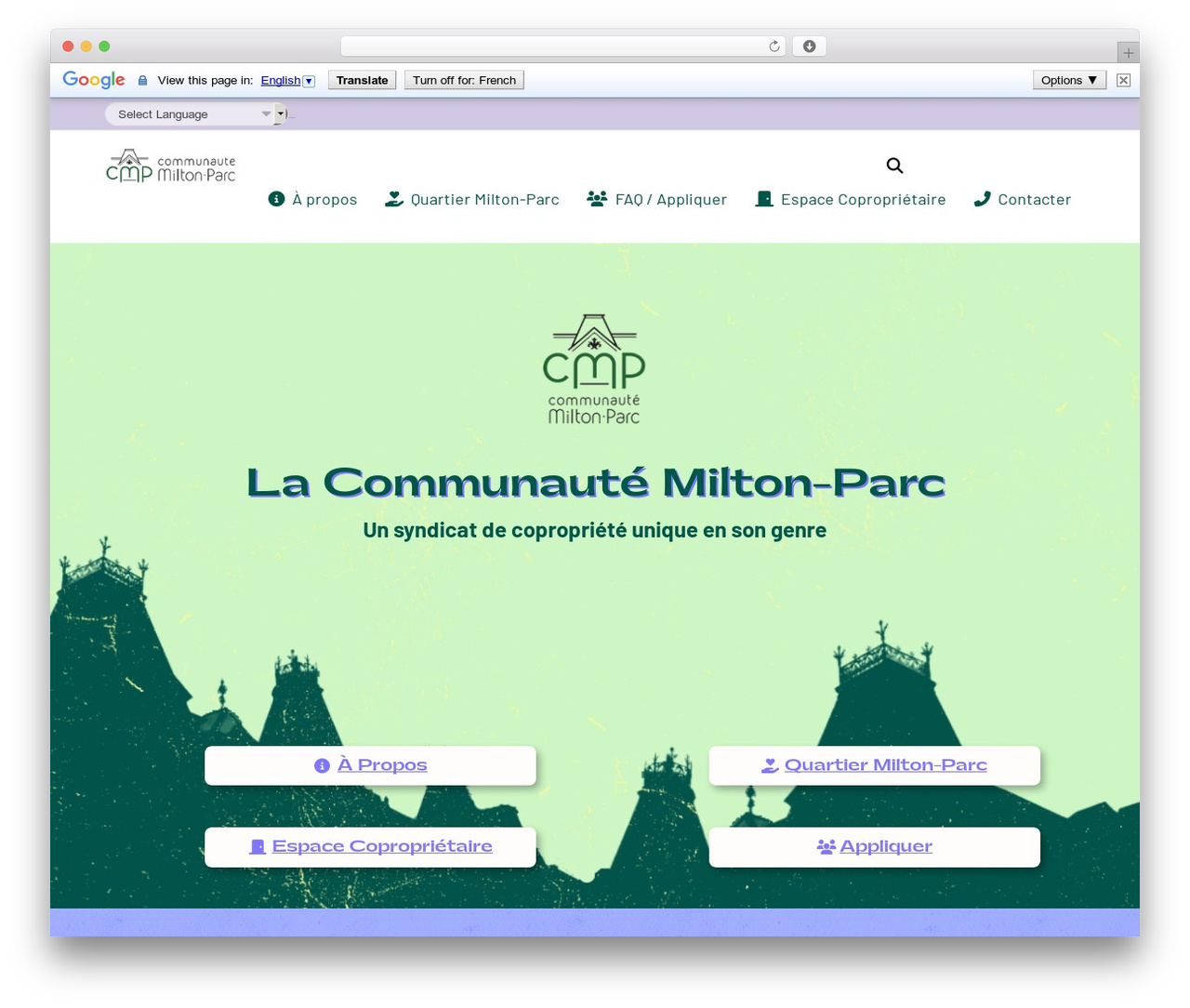Image resolution: width=1190 pixels, height=1008 pixels.
Task: Open the Select Language dropdown
Action: click(x=196, y=114)
